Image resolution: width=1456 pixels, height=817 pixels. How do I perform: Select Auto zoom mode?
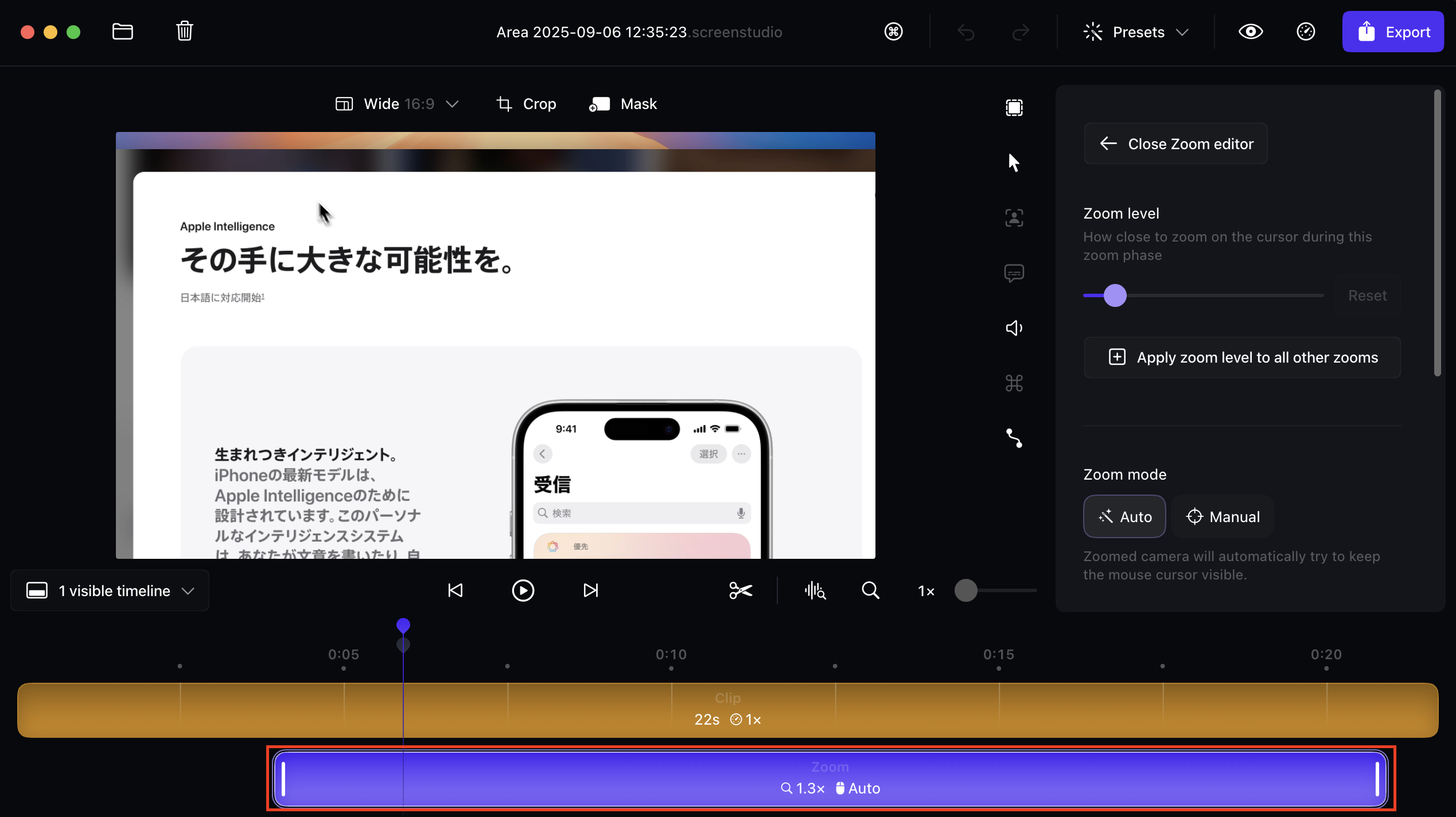1124,516
